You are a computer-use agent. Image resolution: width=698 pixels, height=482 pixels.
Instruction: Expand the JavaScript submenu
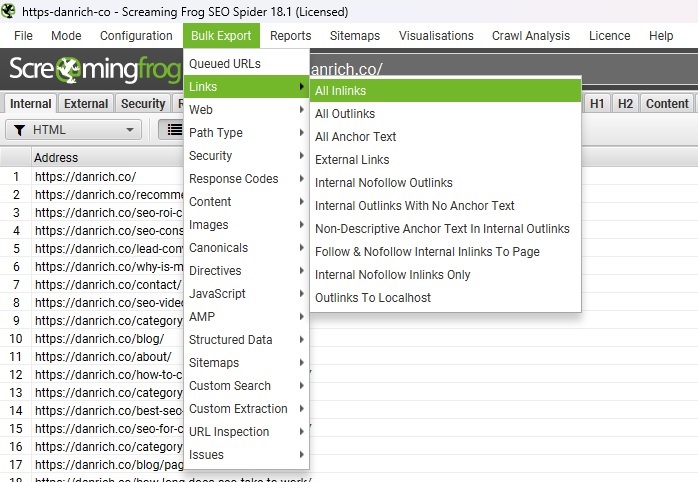(246, 294)
